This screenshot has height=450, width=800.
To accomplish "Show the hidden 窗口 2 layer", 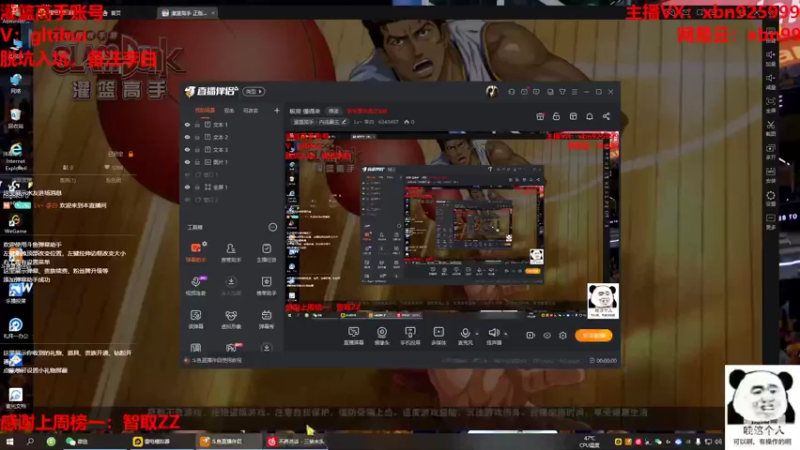I will pyautogui.click(x=187, y=199).
